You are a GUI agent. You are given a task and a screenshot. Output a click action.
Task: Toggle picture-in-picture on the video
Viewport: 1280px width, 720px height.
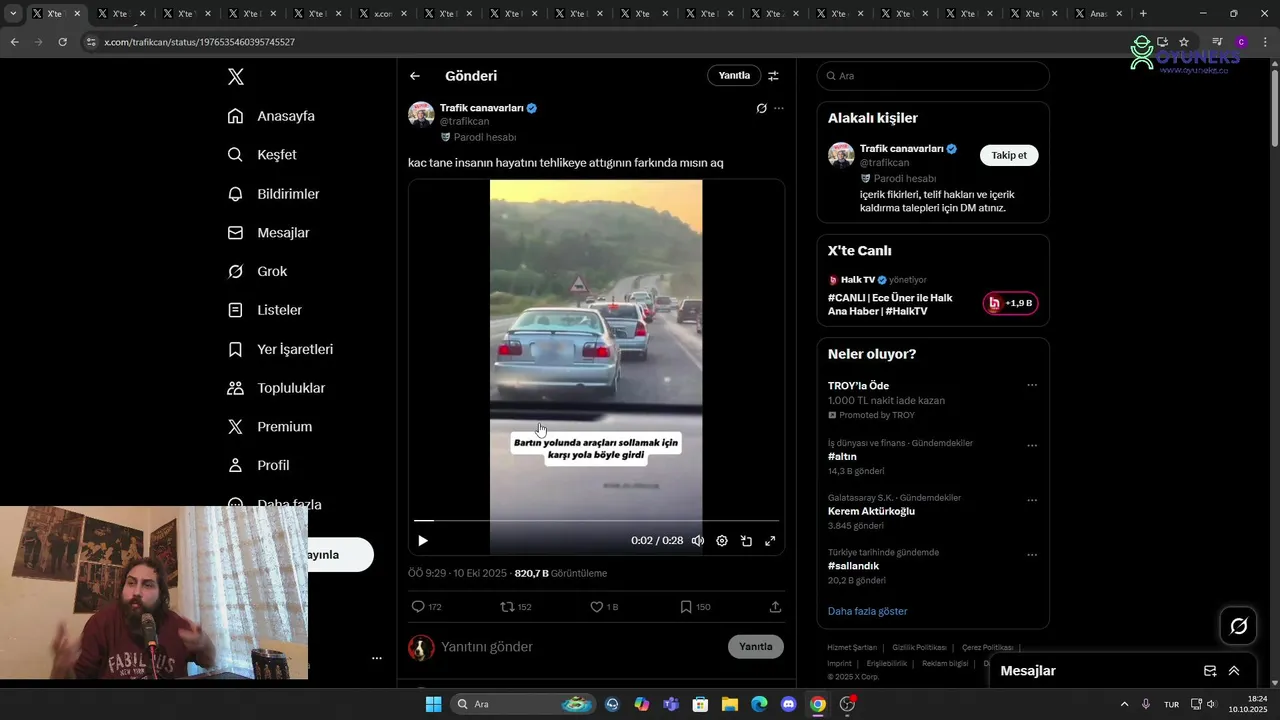(x=746, y=541)
